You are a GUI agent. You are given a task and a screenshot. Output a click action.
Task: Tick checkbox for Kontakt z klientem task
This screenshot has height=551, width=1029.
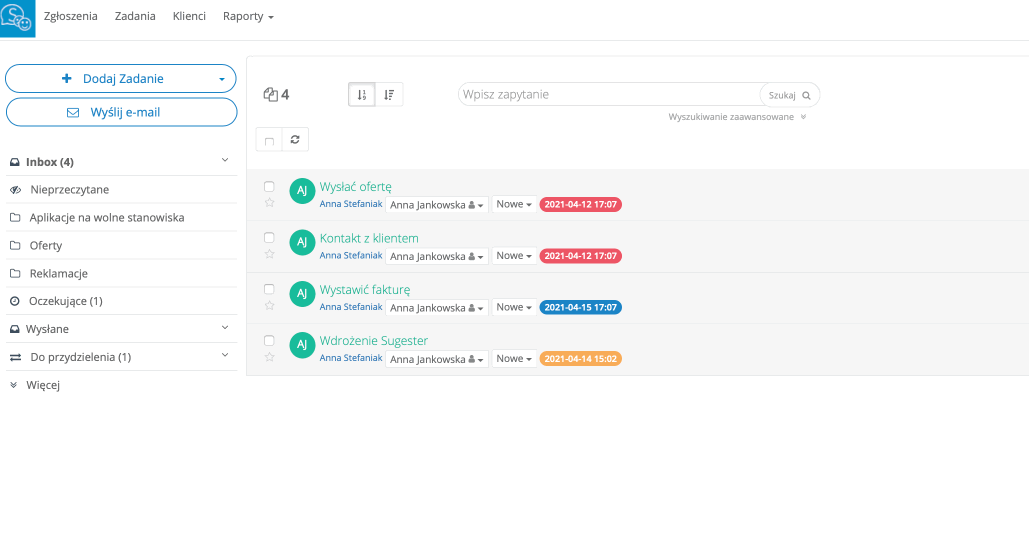coord(269,237)
